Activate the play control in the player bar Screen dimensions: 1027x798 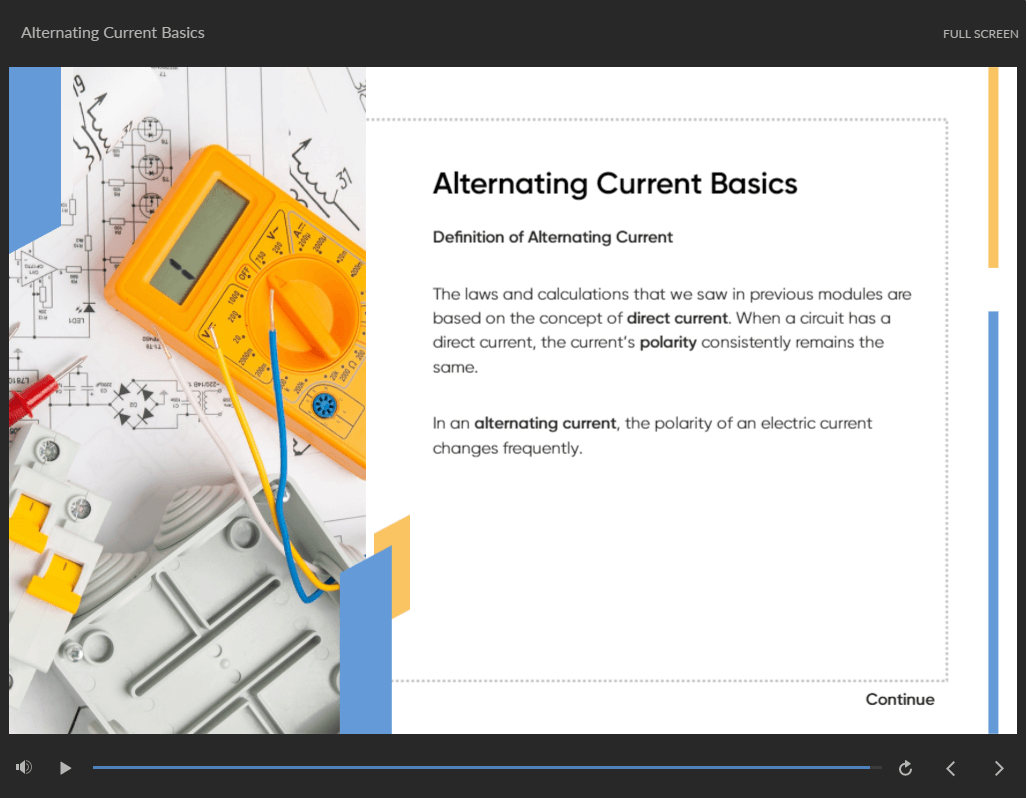(x=65, y=768)
